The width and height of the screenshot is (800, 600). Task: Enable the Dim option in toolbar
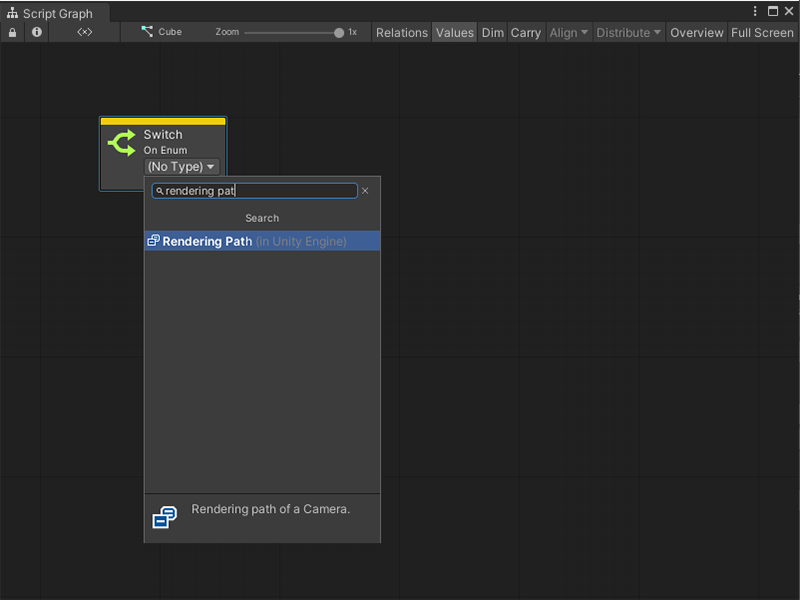(492, 32)
